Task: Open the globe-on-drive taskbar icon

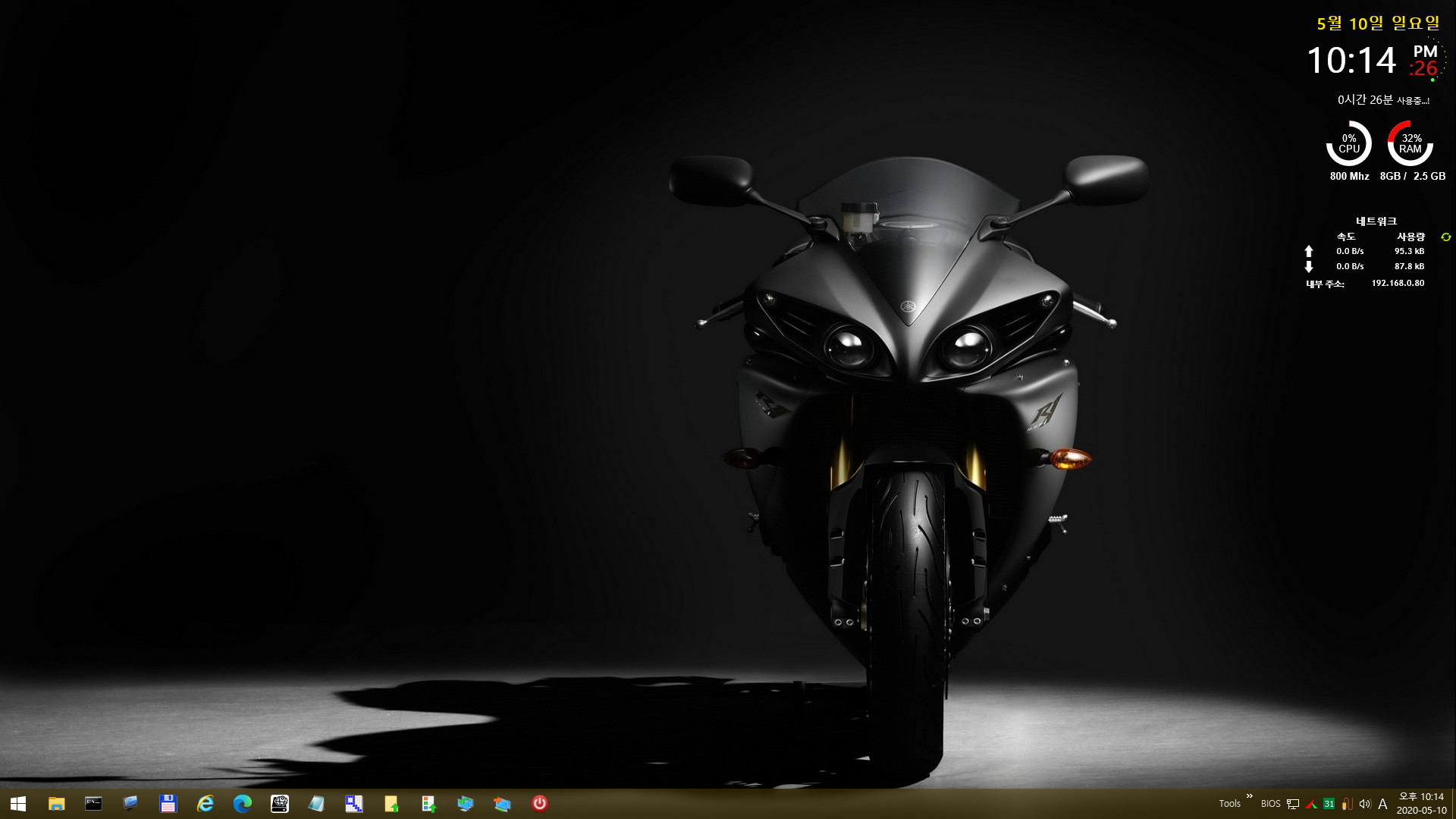Action: tap(280, 804)
